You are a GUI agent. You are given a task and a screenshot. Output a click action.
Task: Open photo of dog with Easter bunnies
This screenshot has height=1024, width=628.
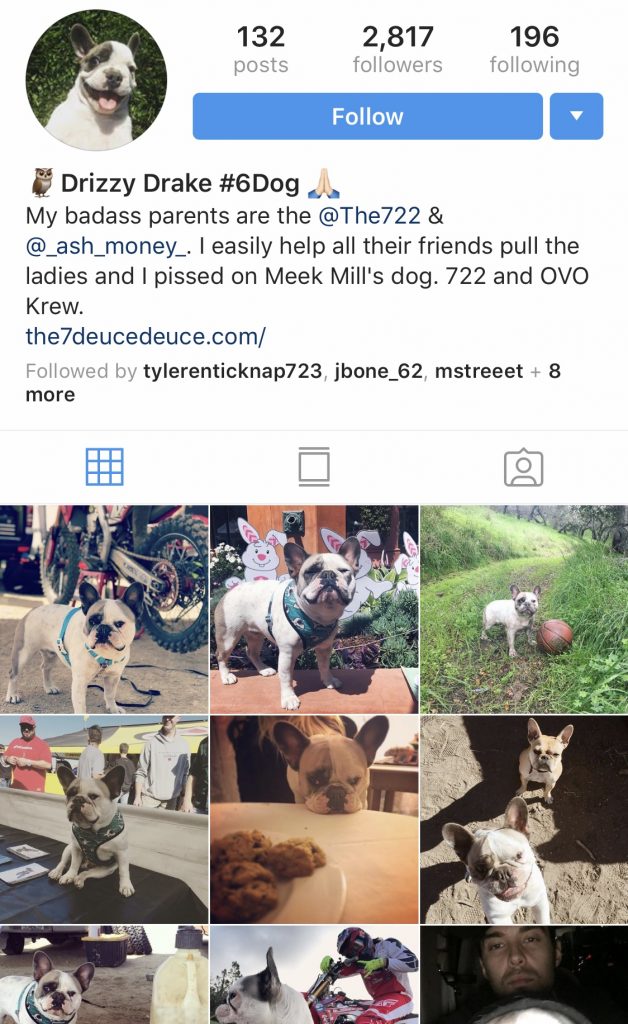tap(314, 609)
